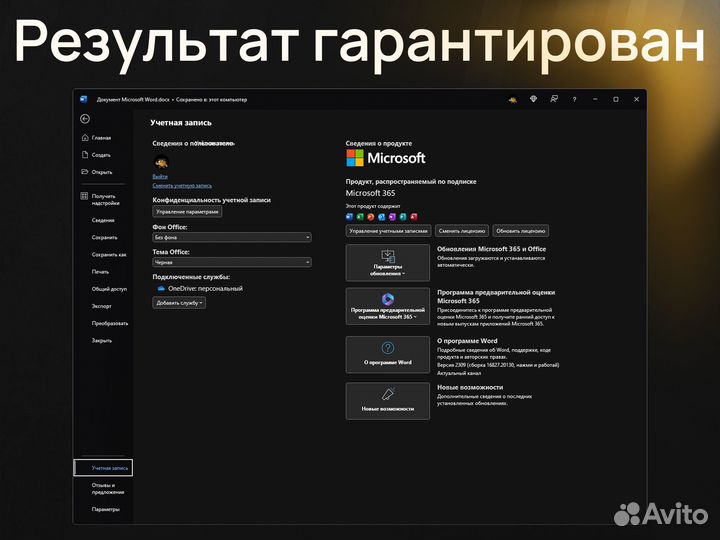Open the Открыть menu entry
This screenshot has height=540, width=720.
[97, 172]
